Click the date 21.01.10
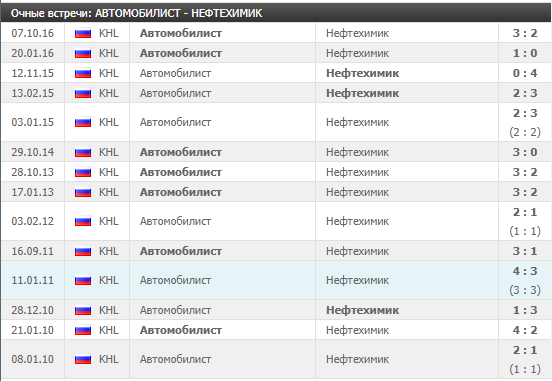The height and width of the screenshot is (381, 552). (32, 330)
